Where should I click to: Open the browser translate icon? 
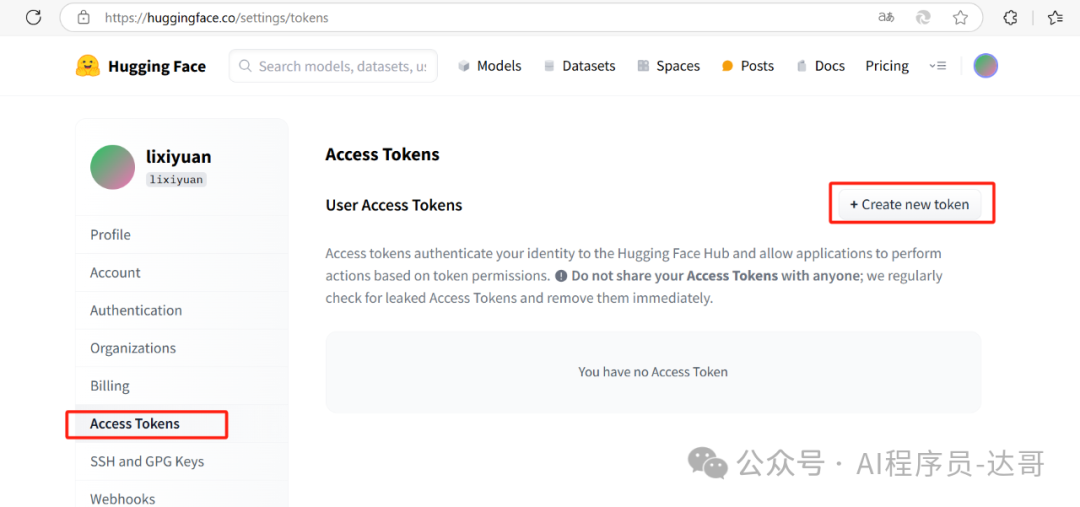(x=886, y=18)
